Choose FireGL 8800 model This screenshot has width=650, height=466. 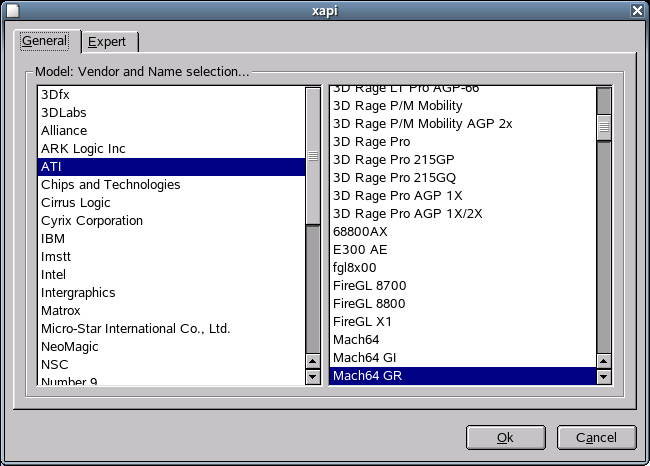click(x=463, y=303)
